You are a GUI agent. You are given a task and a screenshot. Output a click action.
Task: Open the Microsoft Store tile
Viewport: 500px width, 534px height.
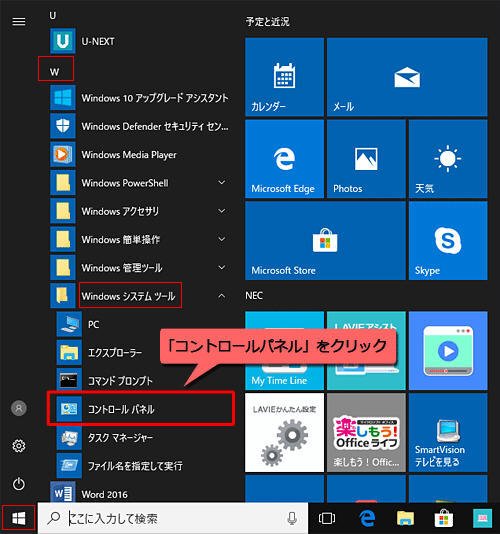325,240
